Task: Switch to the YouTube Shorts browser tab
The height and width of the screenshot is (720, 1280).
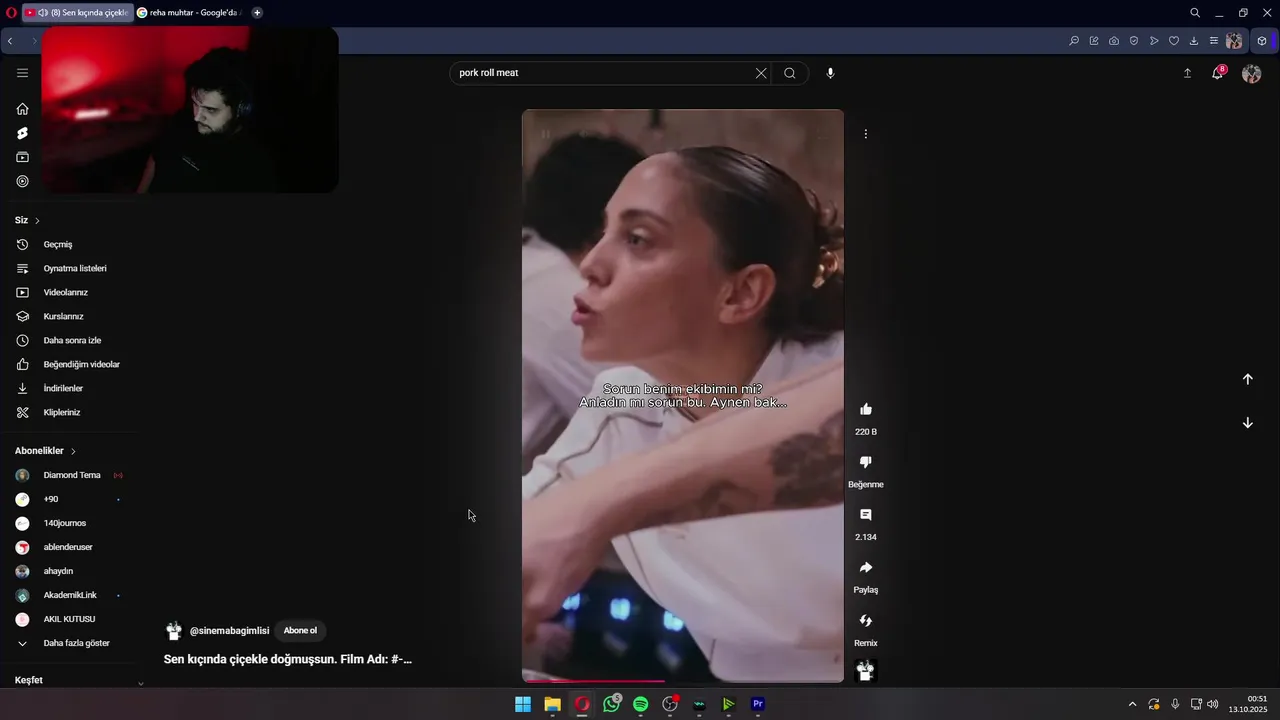Action: [76, 13]
